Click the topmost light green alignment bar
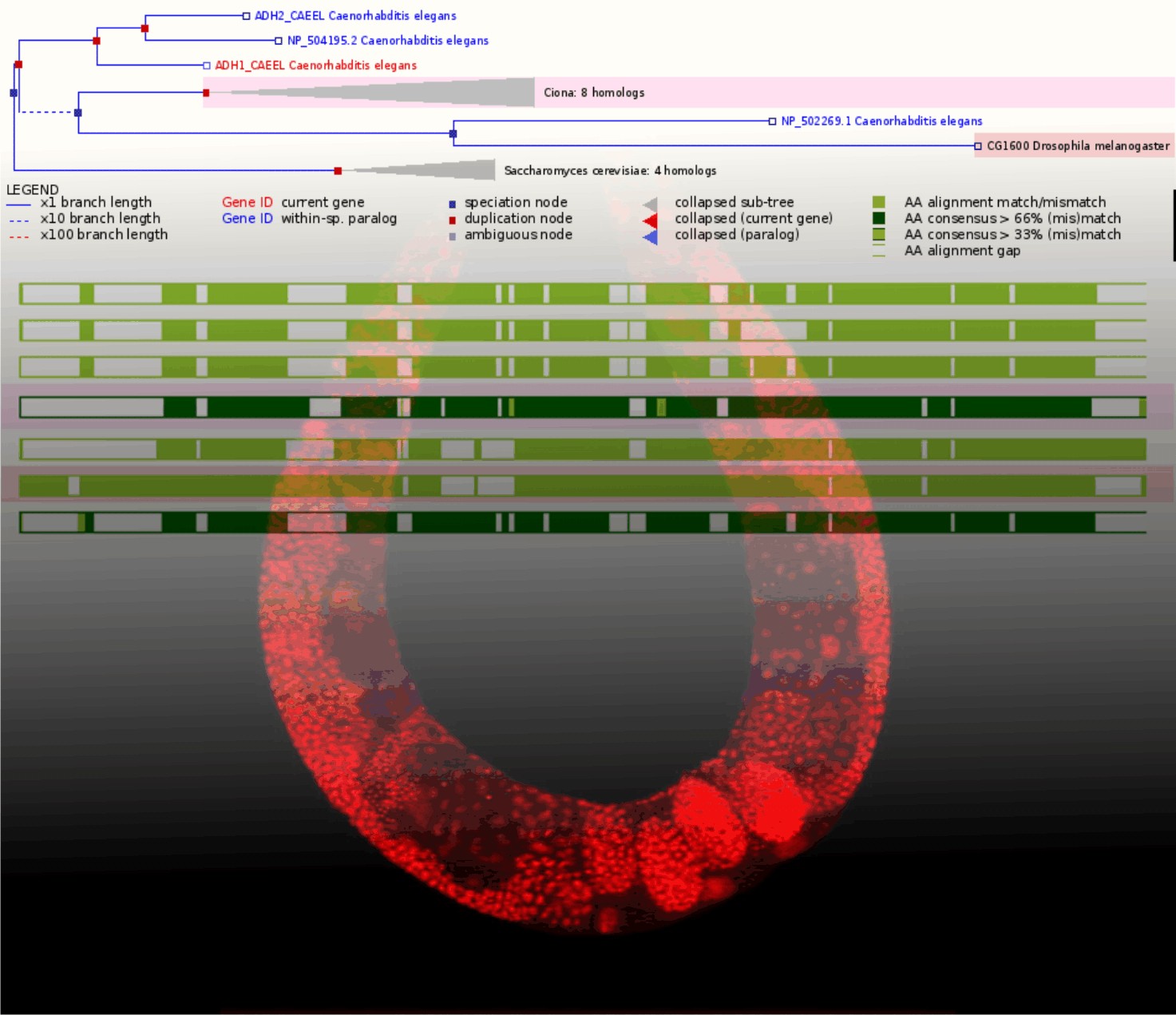 pos(583,293)
